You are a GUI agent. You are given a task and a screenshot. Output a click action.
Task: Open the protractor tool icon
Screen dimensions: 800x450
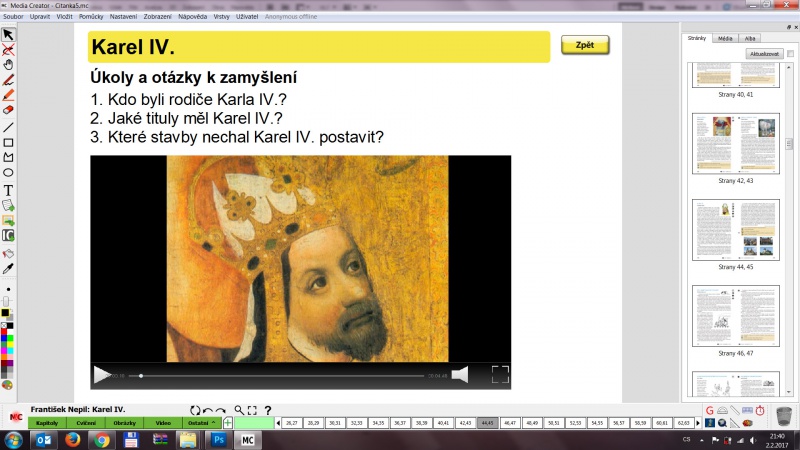point(722,410)
